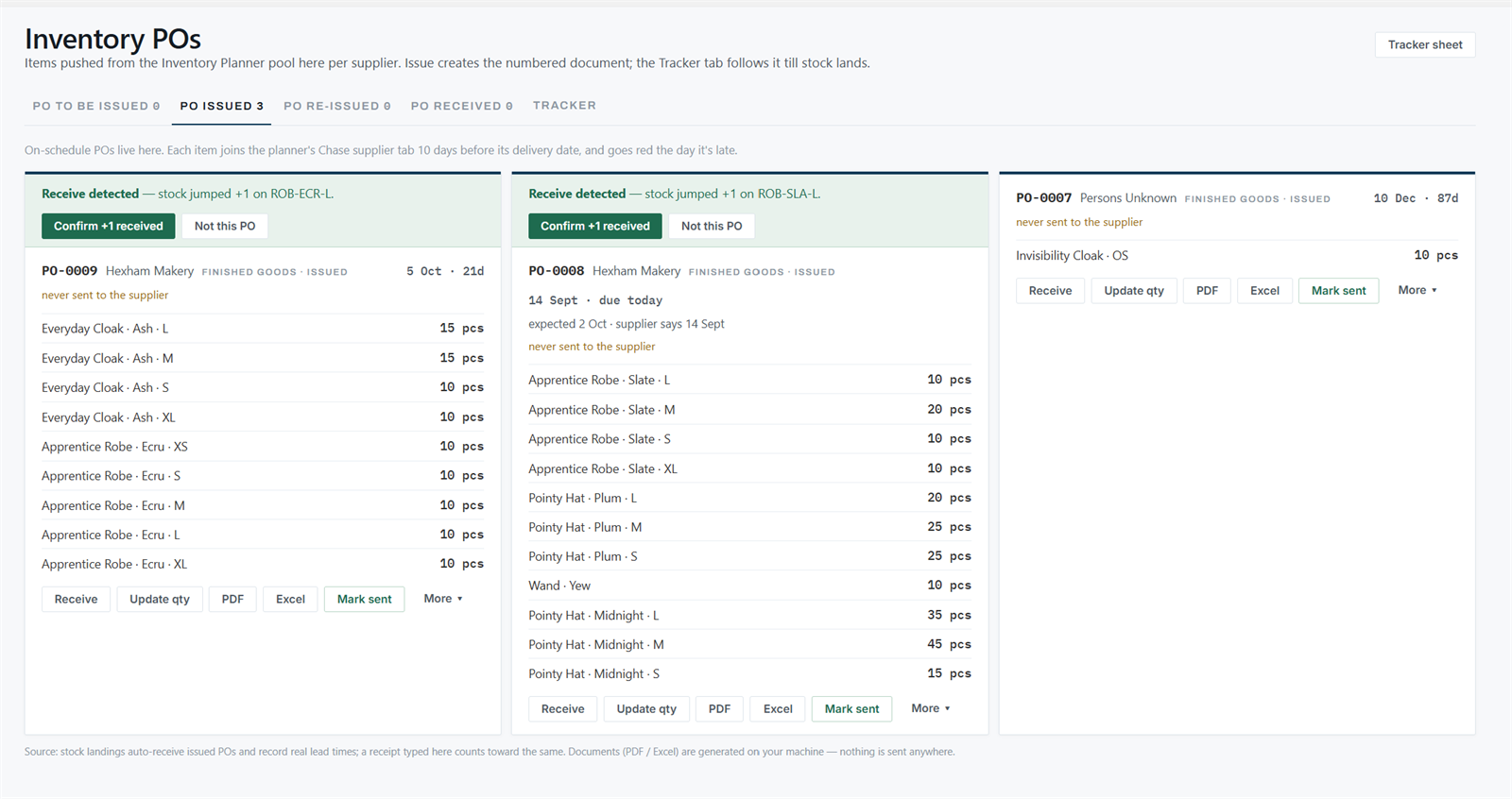Dismiss ROB-SLA-L with Not this PO
The image size is (1512, 799).
coord(712,226)
